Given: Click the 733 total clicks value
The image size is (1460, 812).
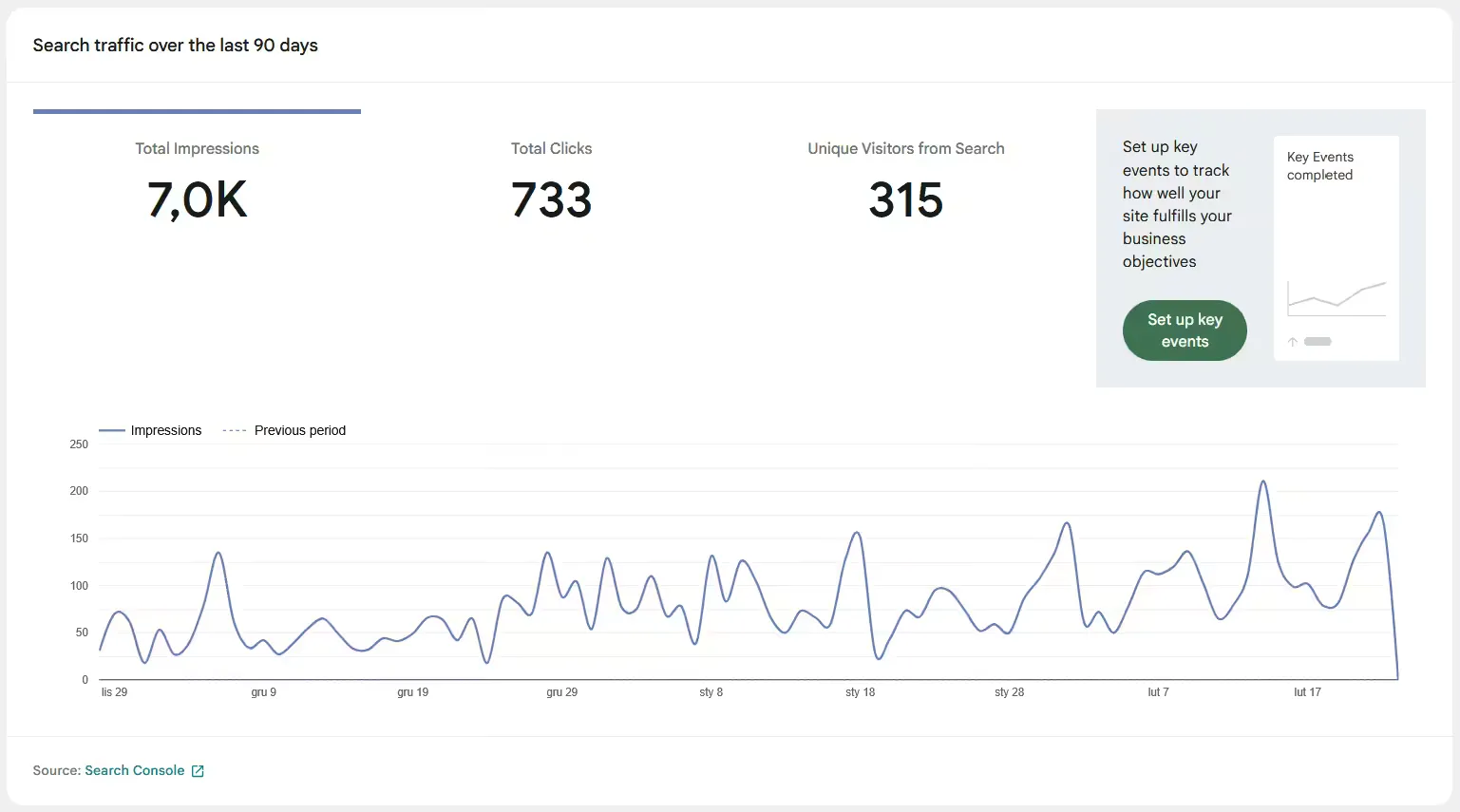Looking at the screenshot, I should [551, 200].
